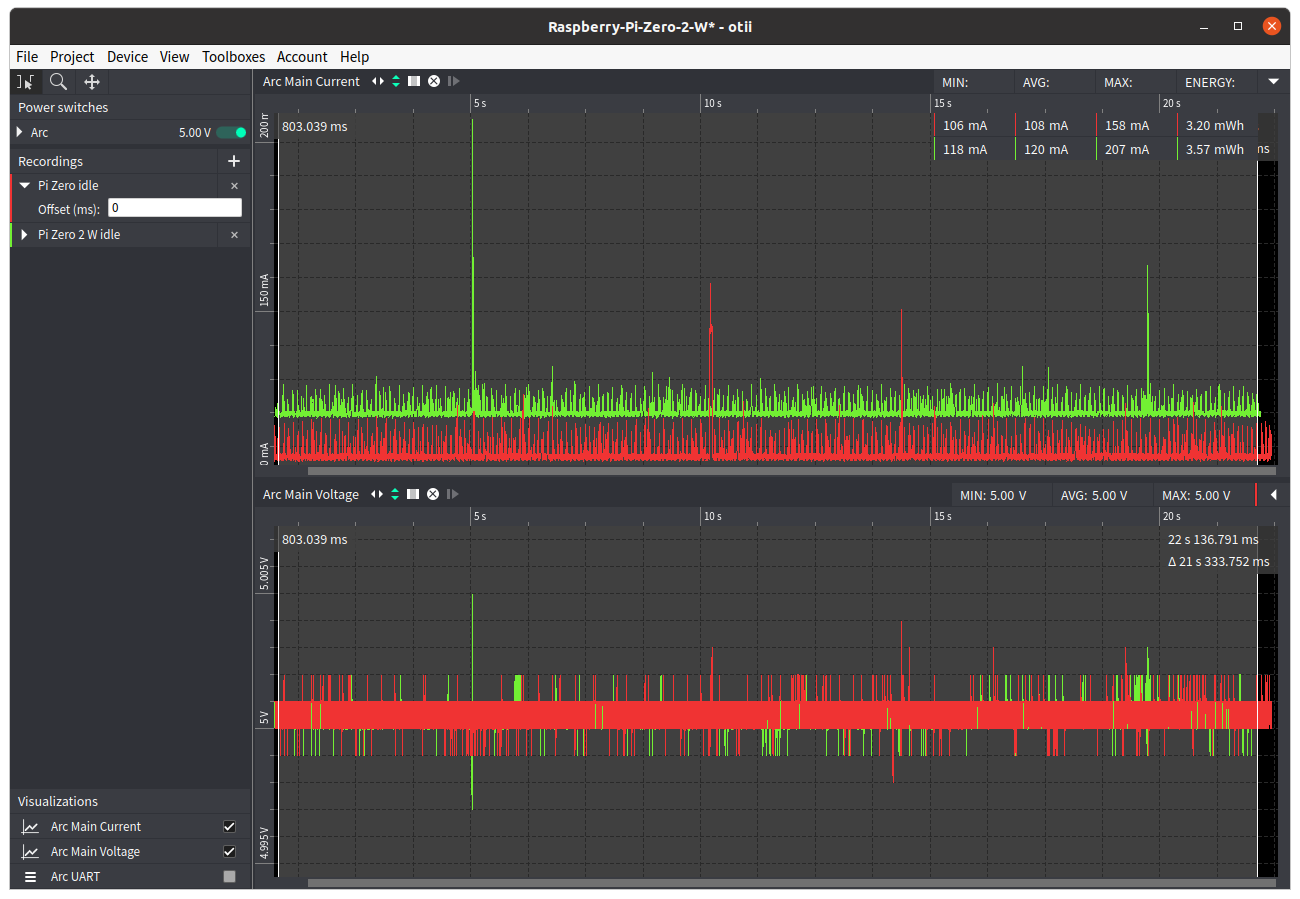Click the 20 s marker on voltage timeline
This screenshot has width=1300, height=899.
point(1171,517)
